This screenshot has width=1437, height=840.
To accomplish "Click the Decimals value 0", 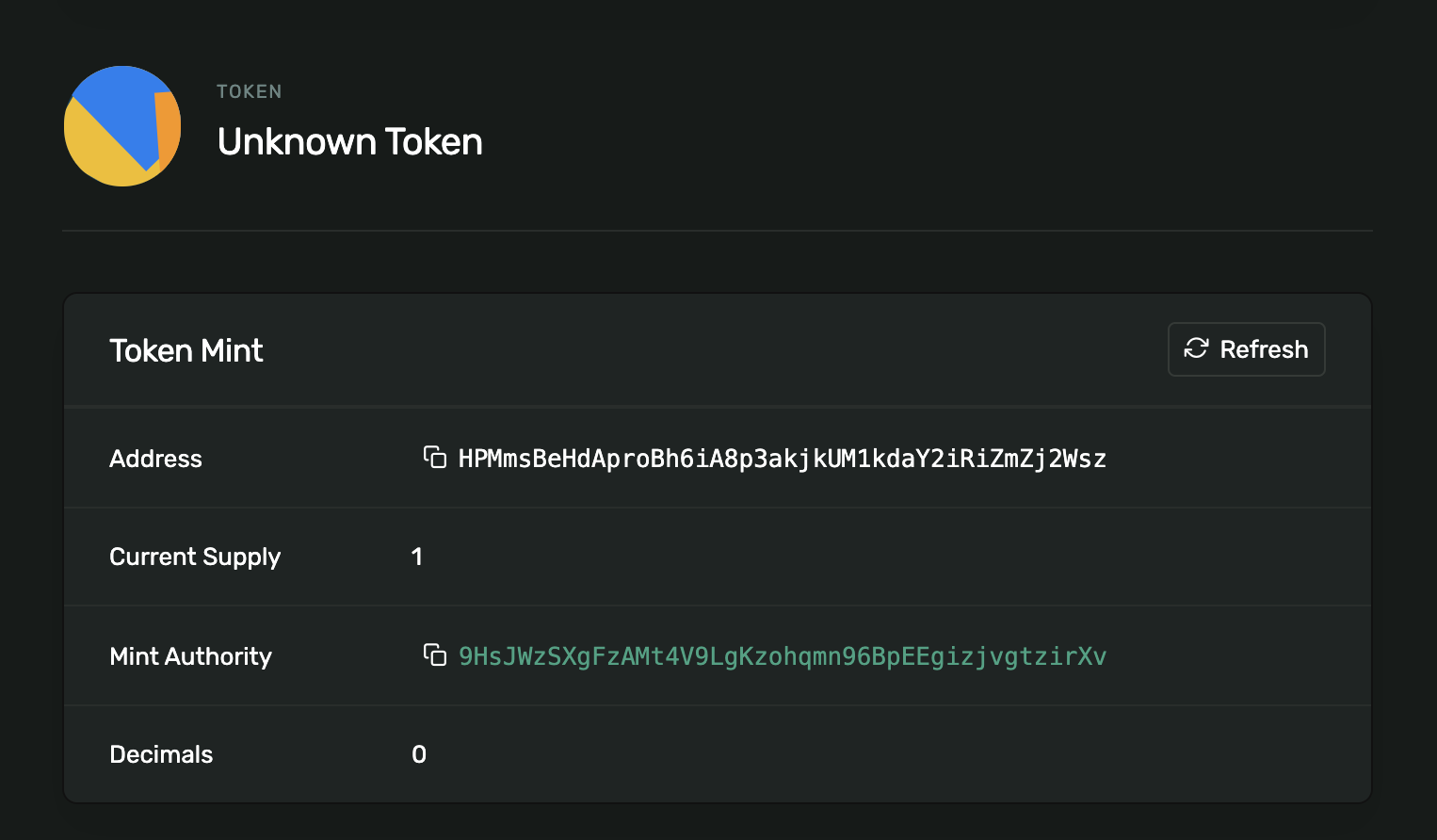I will 418,753.
